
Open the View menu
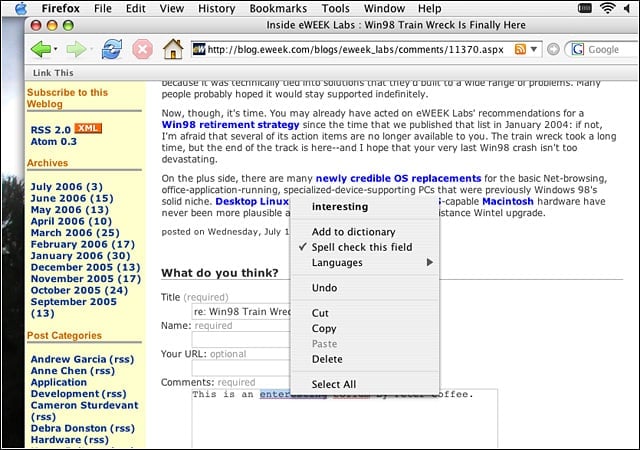click(171, 8)
